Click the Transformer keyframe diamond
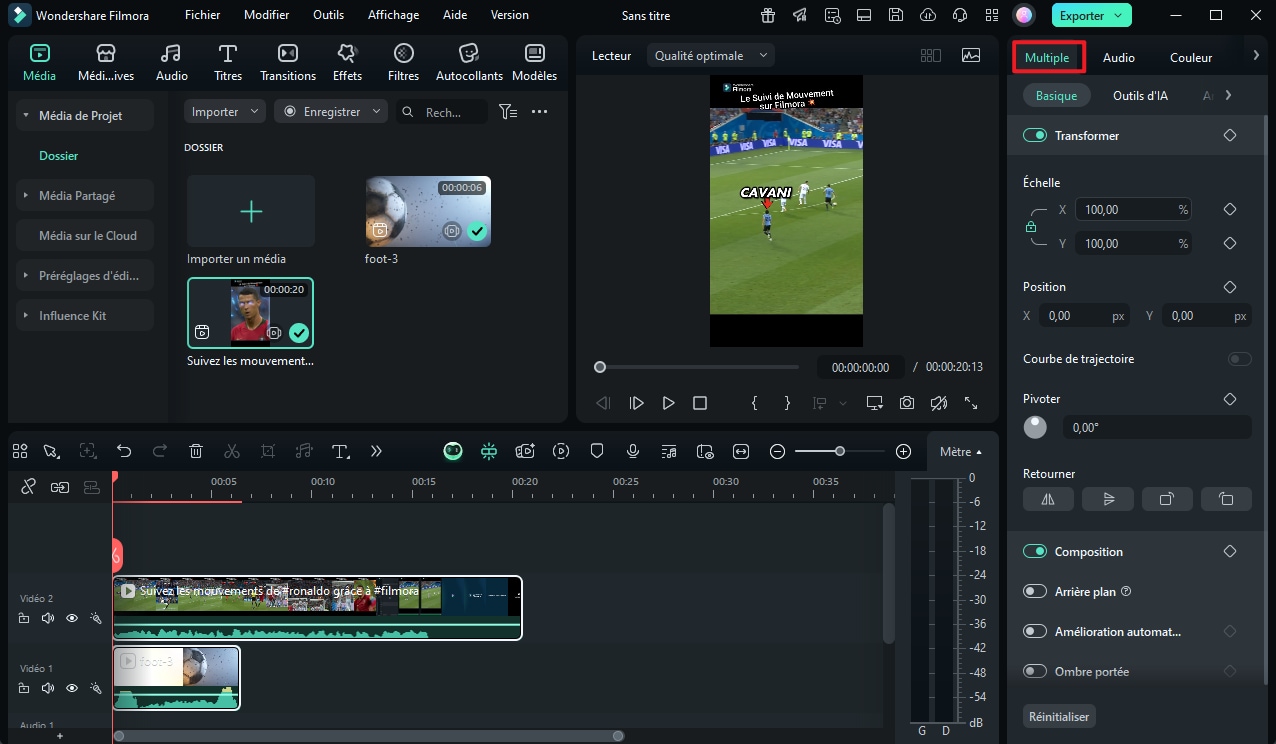The image size is (1276, 744). point(1230,135)
